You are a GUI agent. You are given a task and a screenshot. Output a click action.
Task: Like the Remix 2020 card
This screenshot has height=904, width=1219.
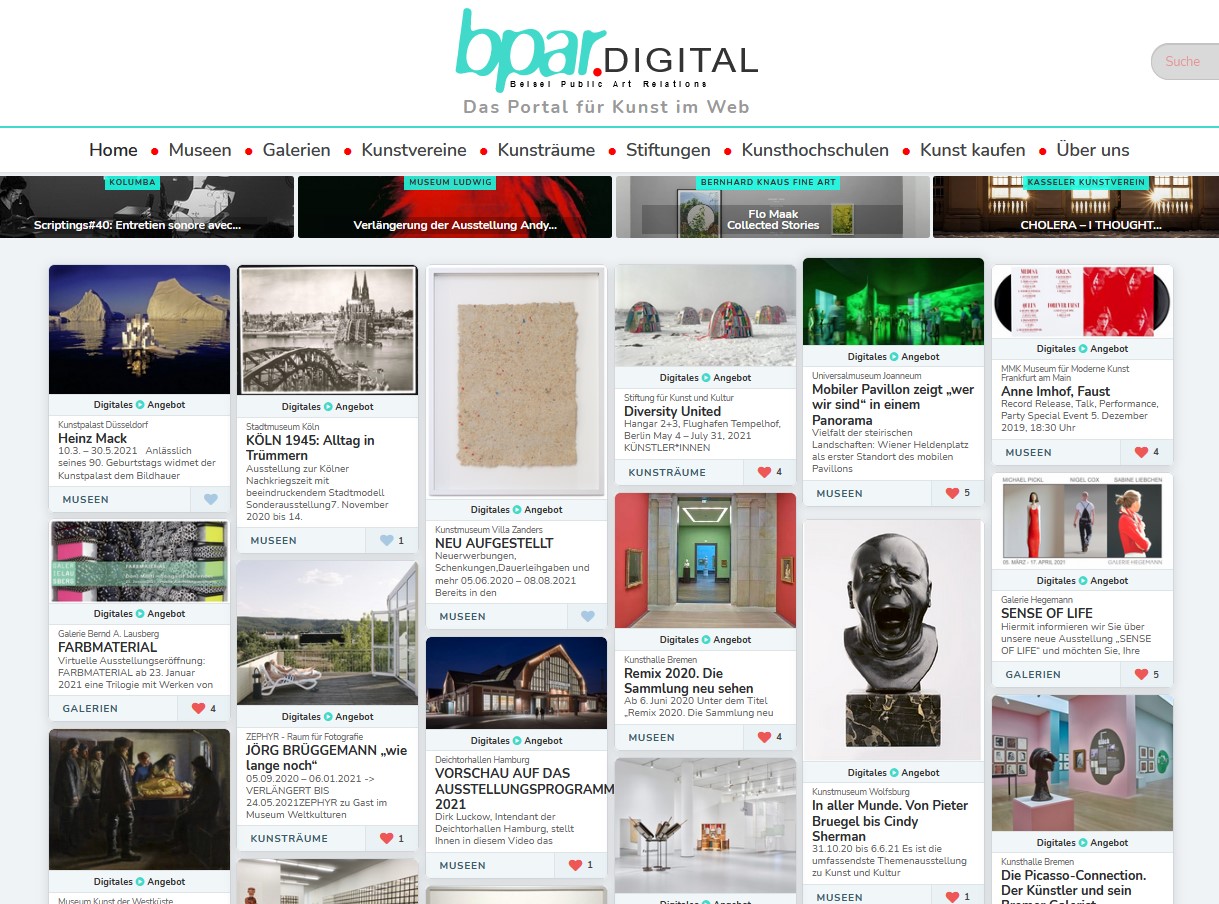click(765, 737)
